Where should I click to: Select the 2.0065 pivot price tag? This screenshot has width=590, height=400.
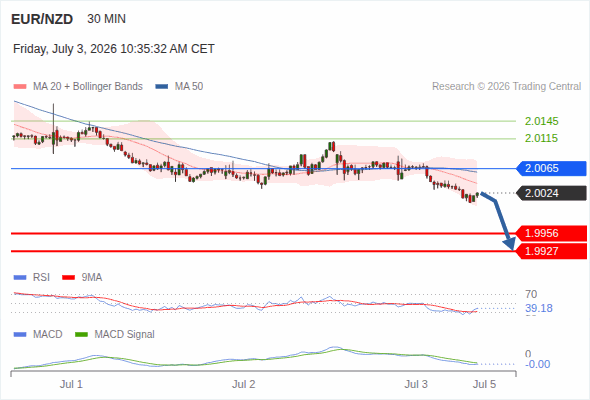(551, 168)
